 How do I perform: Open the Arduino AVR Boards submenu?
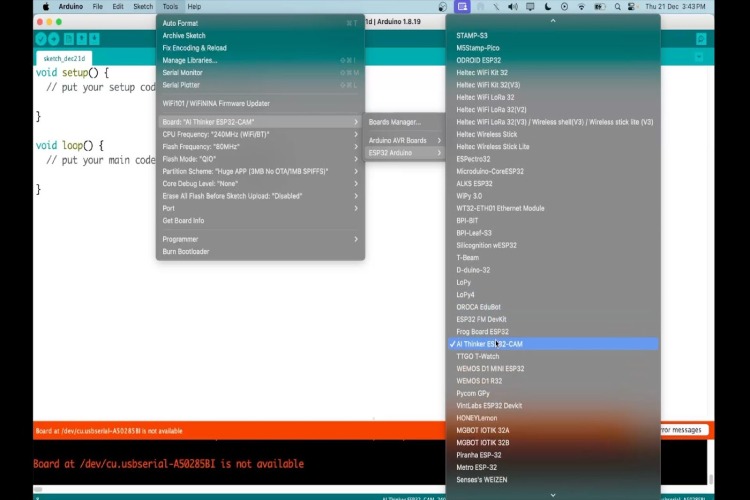coord(404,140)
